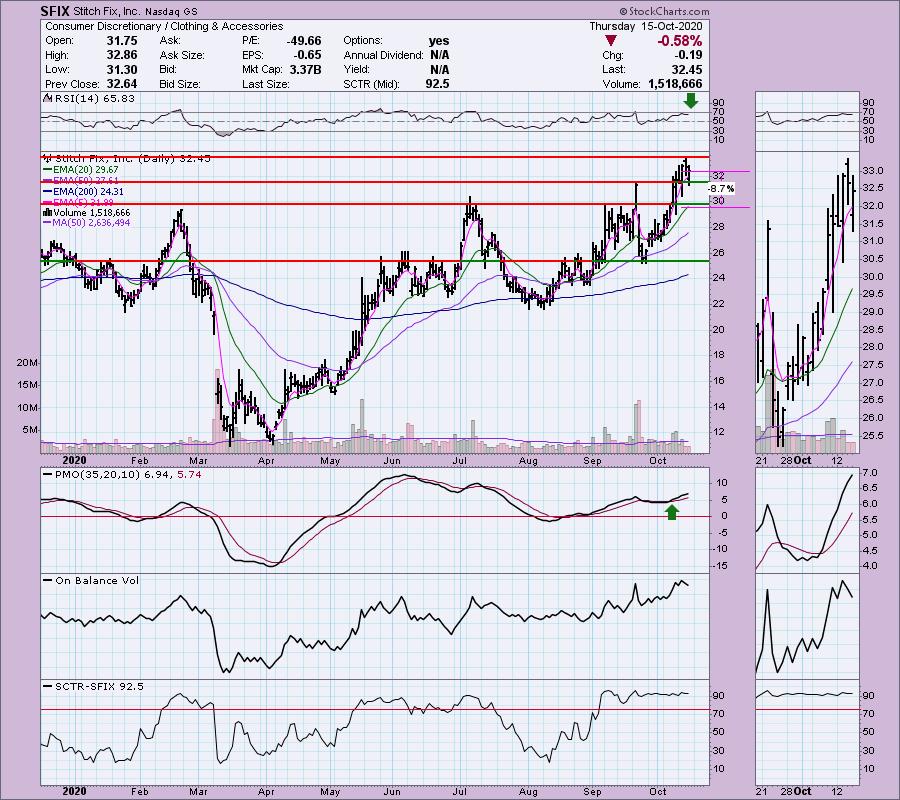Select the Last price 32.45
This screenshot has height=800, width=900.
pos(687,69)
